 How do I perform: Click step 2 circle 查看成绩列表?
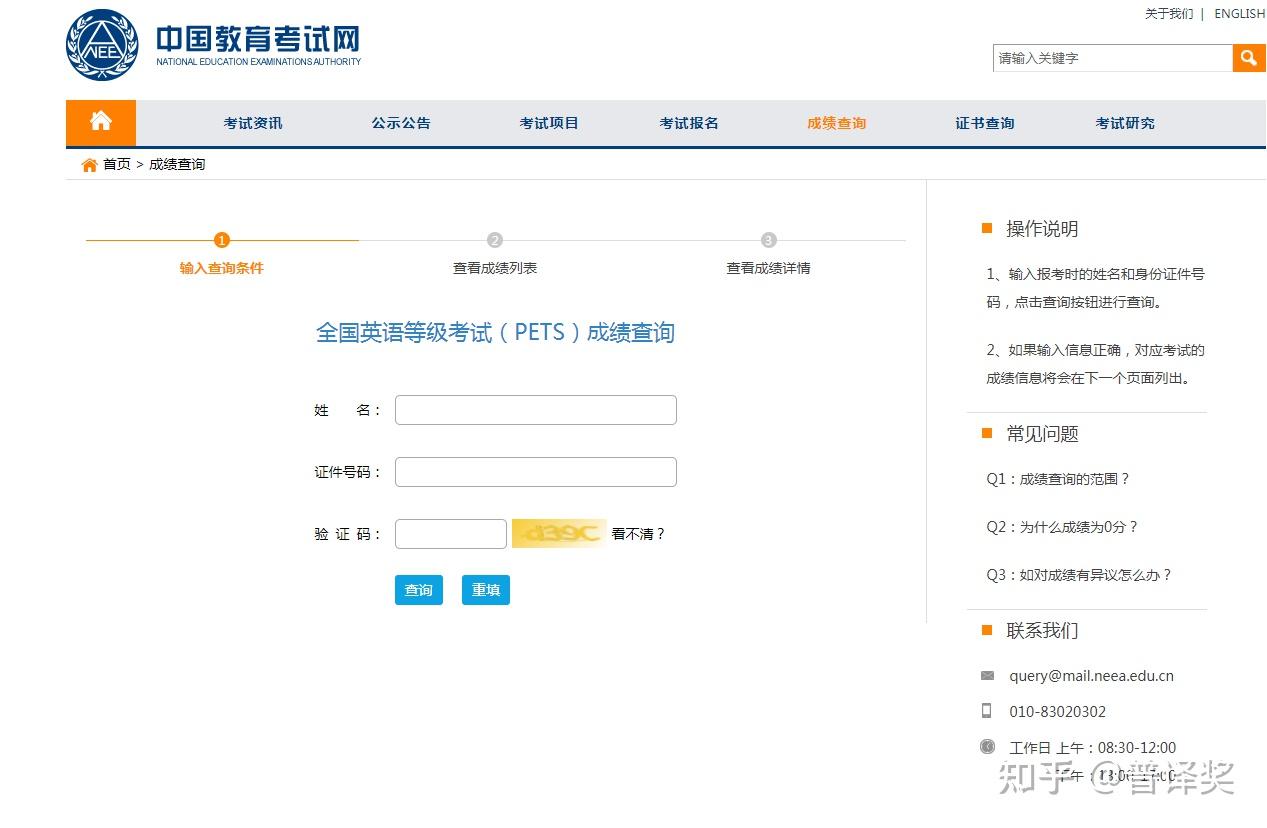(495, 240)
